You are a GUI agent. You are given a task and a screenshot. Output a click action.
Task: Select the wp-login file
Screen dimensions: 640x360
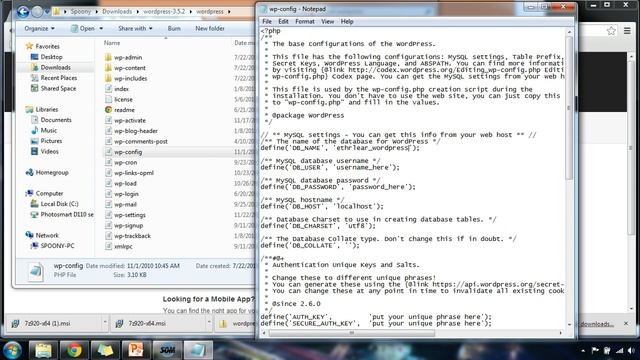coord(126,194)
